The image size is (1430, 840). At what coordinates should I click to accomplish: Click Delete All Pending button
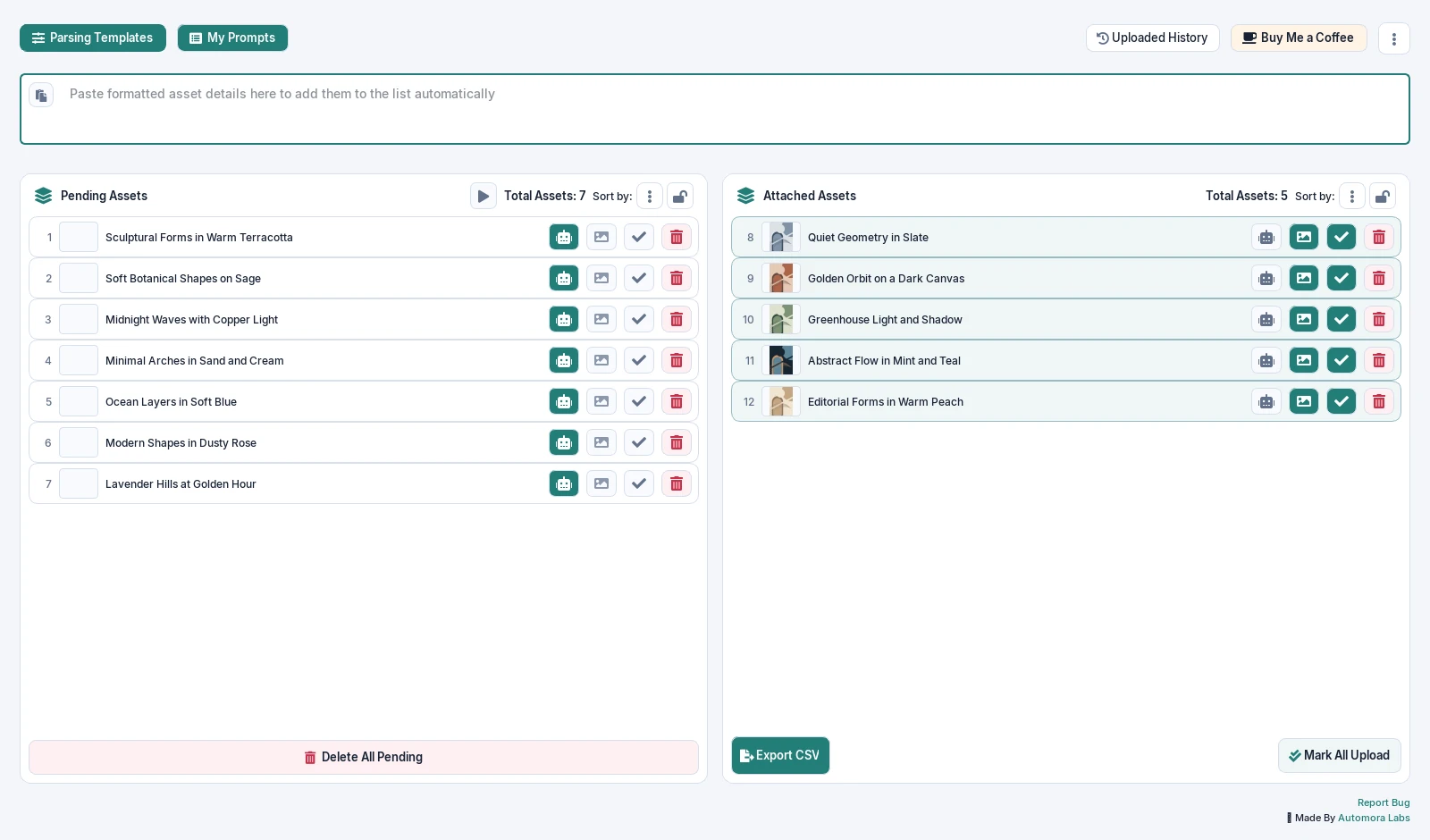364,757
